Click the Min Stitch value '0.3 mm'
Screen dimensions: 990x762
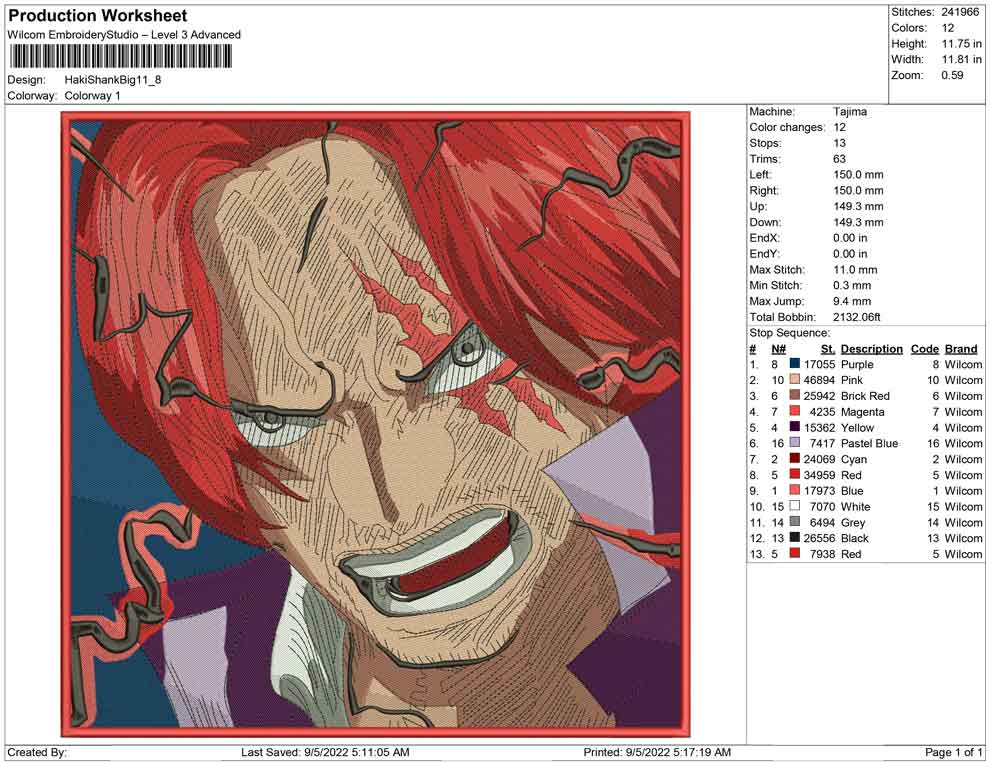click(852, 285)
